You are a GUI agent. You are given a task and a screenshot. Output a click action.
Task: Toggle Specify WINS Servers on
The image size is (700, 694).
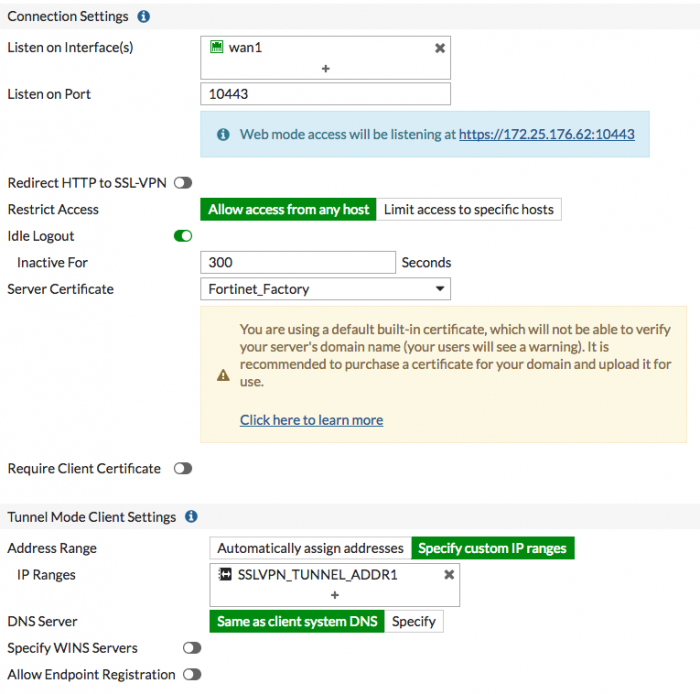click(191, 648)
